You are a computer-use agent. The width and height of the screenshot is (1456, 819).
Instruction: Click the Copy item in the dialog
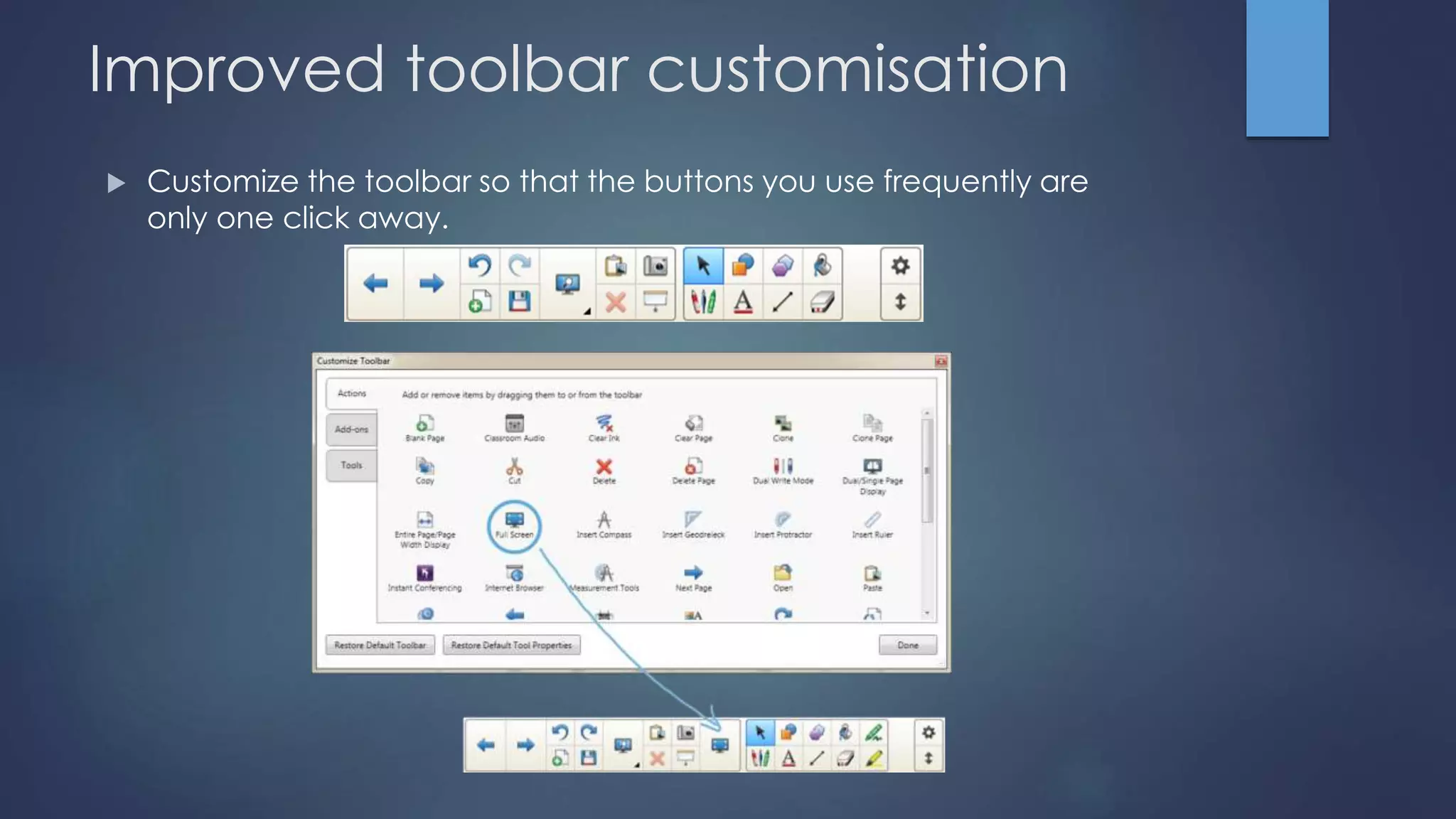[x=425, y=471]
